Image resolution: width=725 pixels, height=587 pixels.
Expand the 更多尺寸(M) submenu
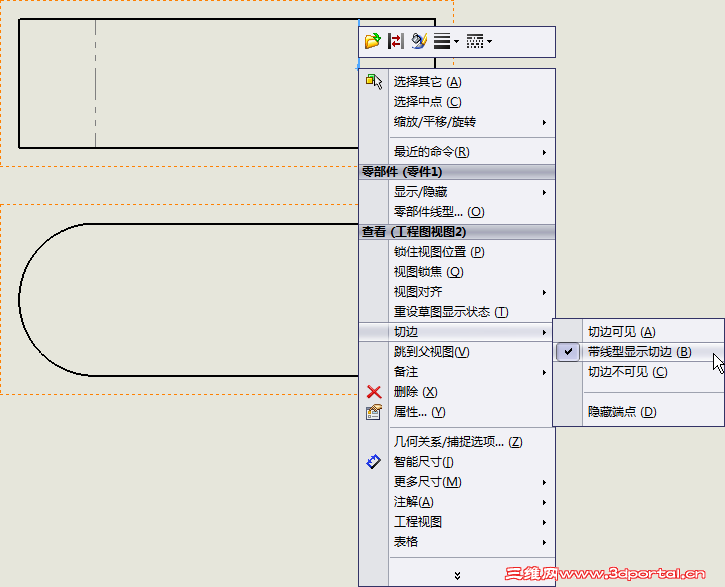[x=457, y=482]
